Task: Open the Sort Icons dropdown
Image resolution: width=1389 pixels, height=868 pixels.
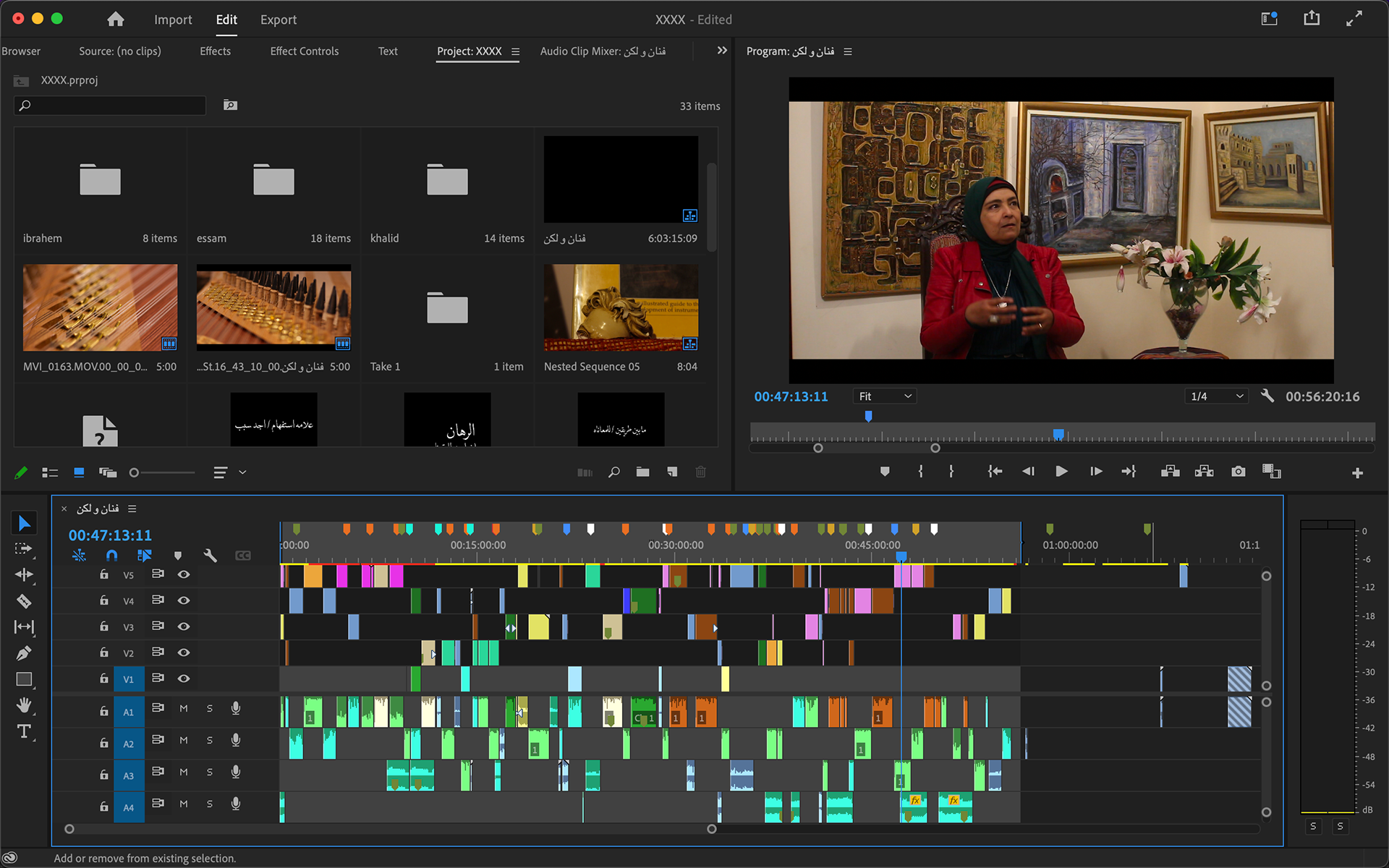Action: pos(229,472)
